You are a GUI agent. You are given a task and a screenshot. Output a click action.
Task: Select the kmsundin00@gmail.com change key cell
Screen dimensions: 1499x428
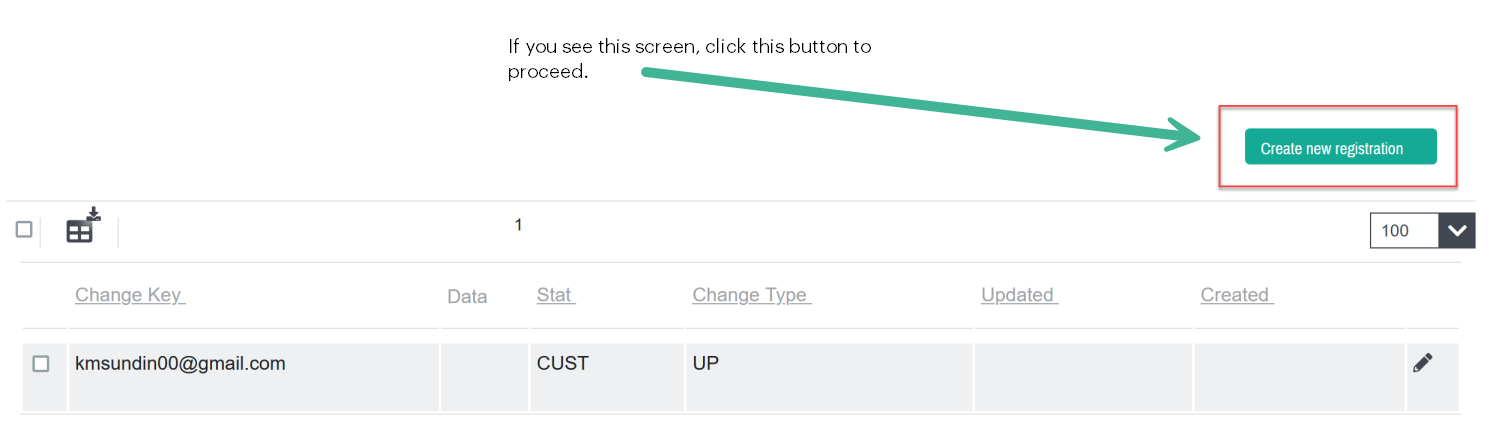(180, 364)
